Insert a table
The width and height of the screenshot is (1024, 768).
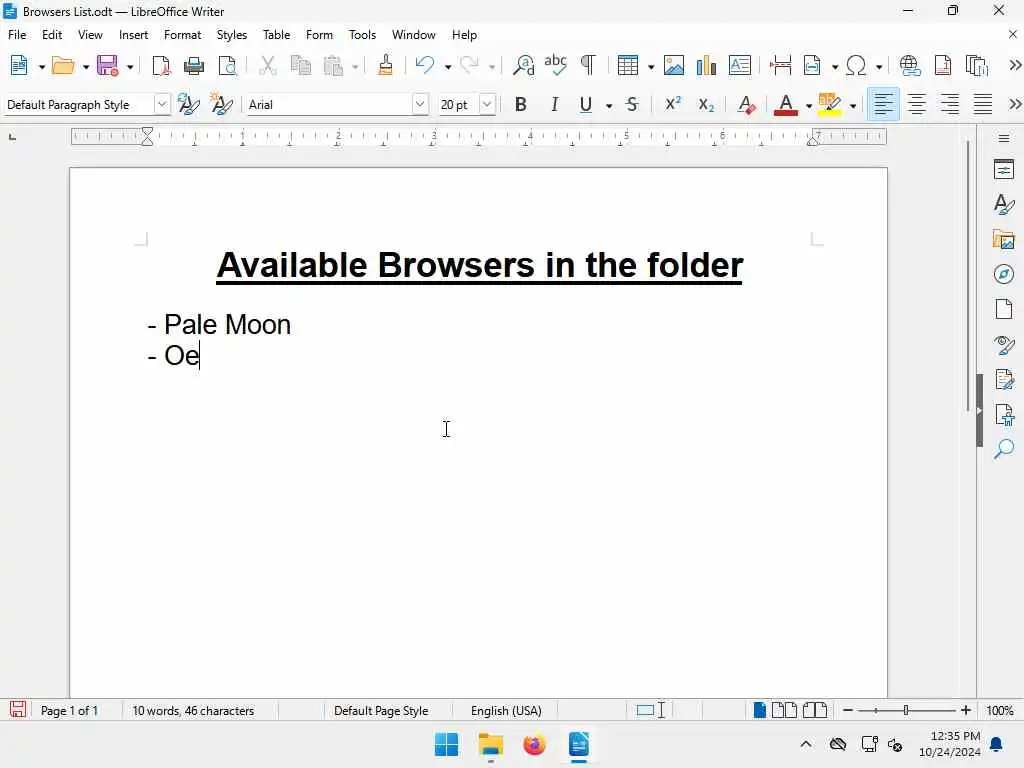(x=628, y=65)
